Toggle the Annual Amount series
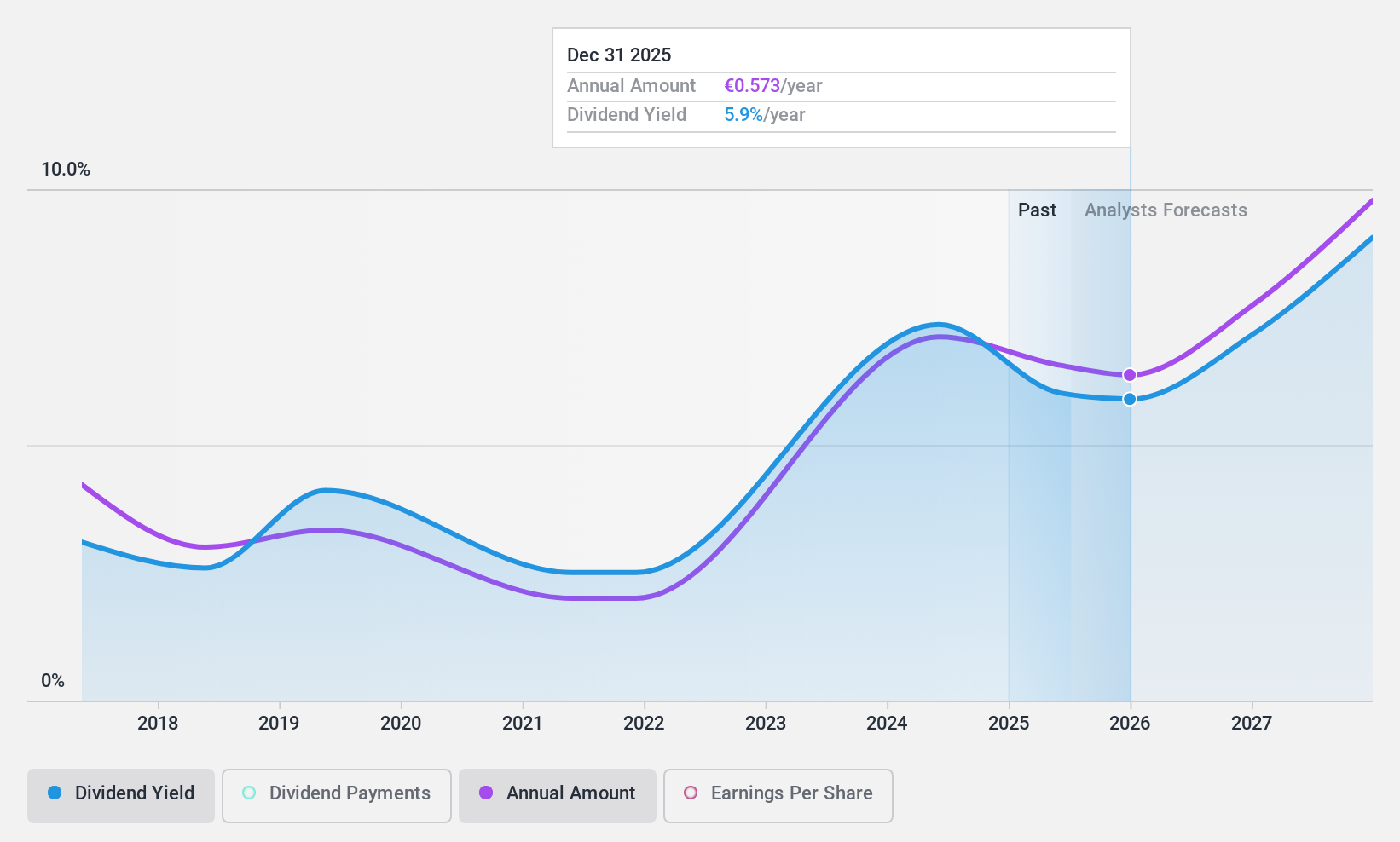 point(558,796)
